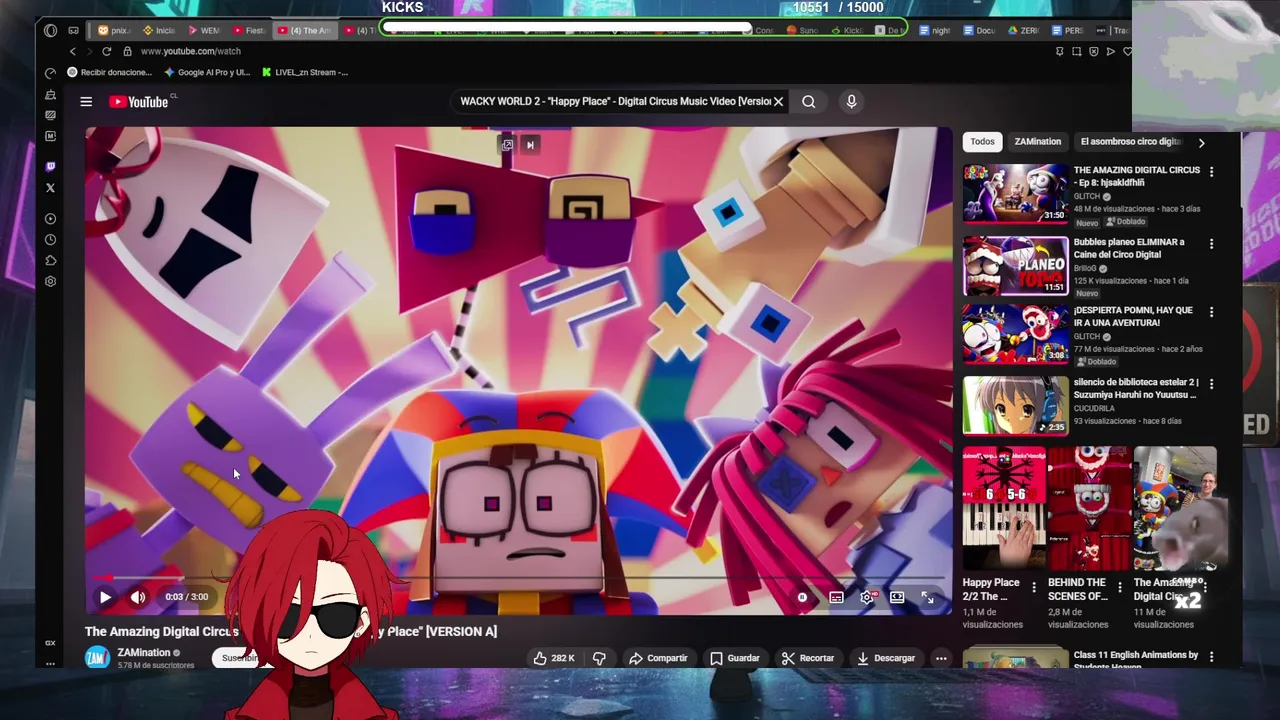Mute the video volume speaker
This screenshot has width=1280, height=720.
[138, 597]
